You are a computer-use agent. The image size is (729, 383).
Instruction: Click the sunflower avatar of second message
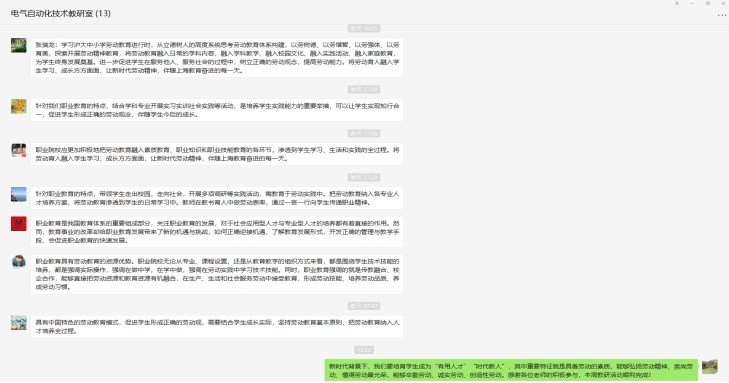pyautogui.click(x=19, y=106)
